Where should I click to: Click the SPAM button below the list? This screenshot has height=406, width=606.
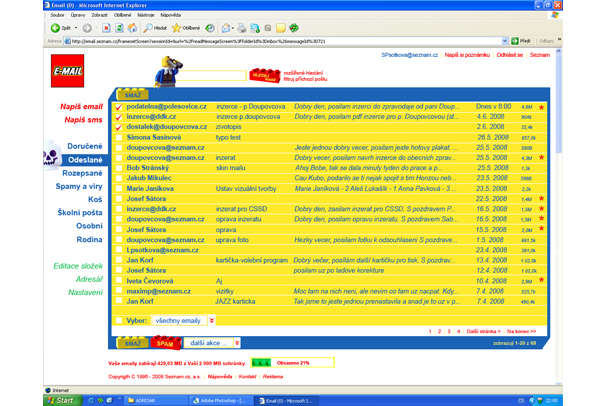[x=163, y=342]
